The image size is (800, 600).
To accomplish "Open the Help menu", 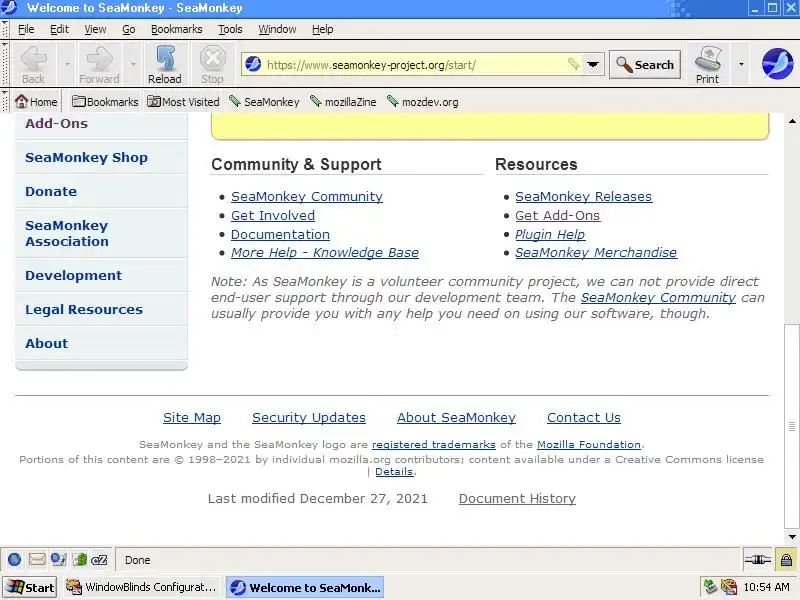I will pos(322,29).
